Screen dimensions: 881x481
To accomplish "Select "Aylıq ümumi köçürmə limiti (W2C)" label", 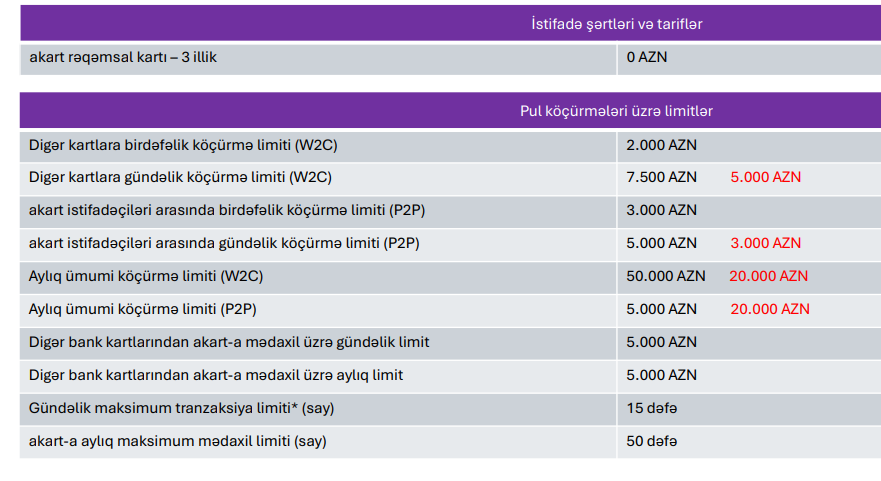I will coord(146,276).
